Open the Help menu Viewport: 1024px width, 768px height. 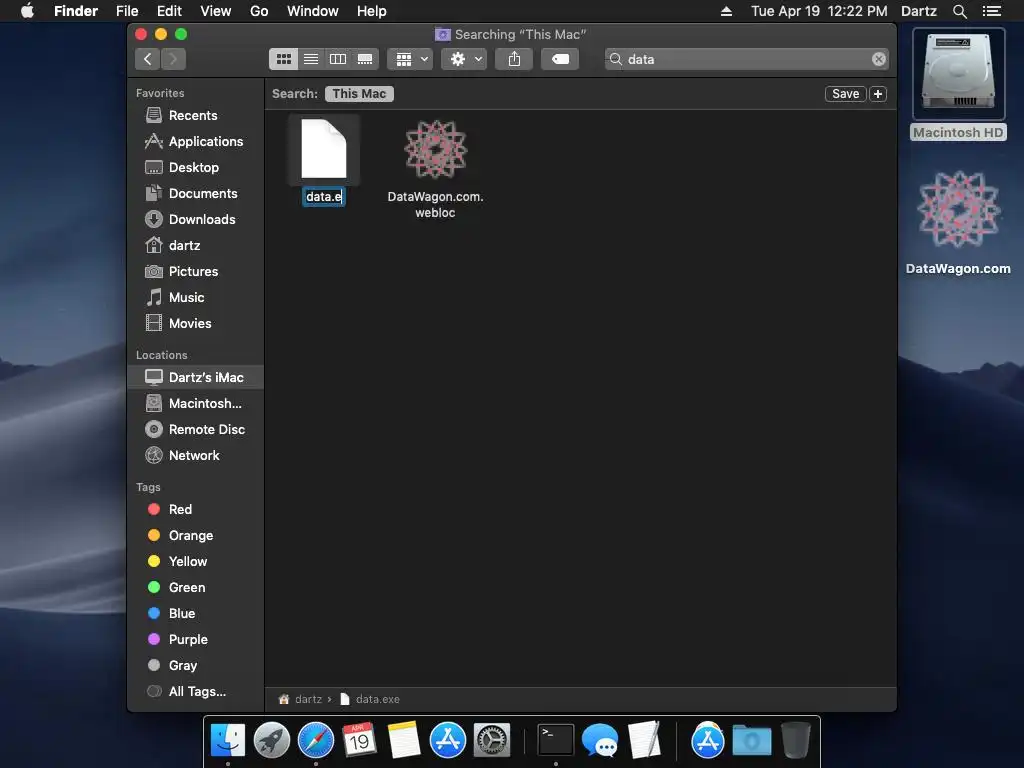click(x=372, y=11)
